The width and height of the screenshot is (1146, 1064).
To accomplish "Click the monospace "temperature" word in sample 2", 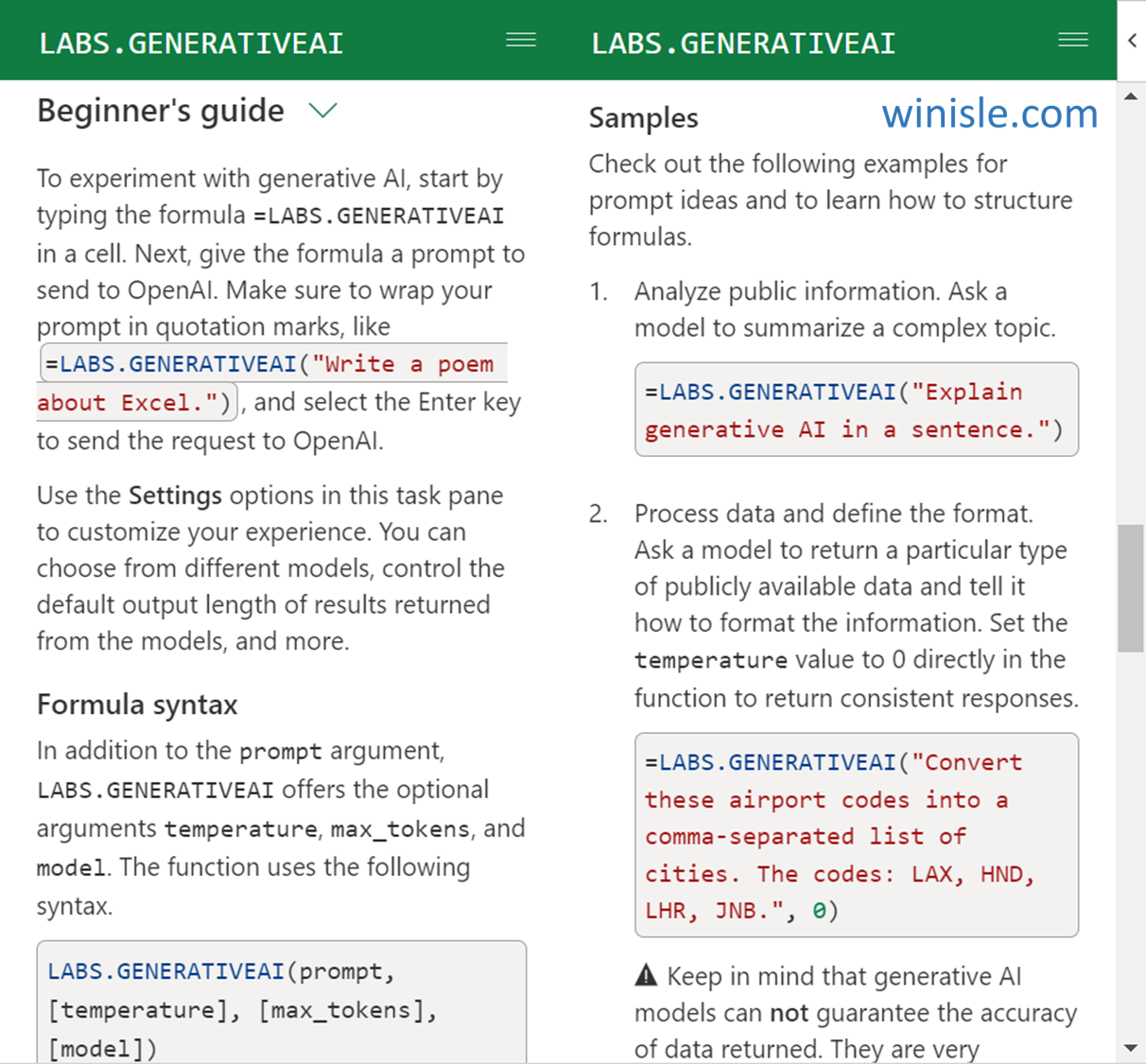I will [x=711, y=660].
